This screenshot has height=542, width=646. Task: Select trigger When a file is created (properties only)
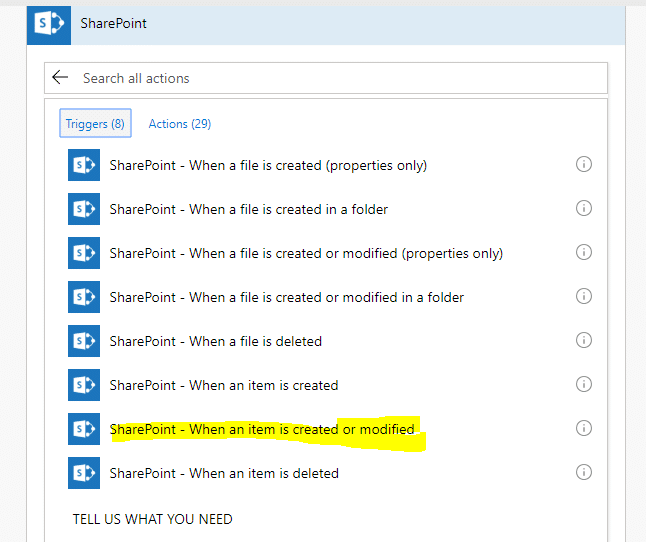point(268,166)
